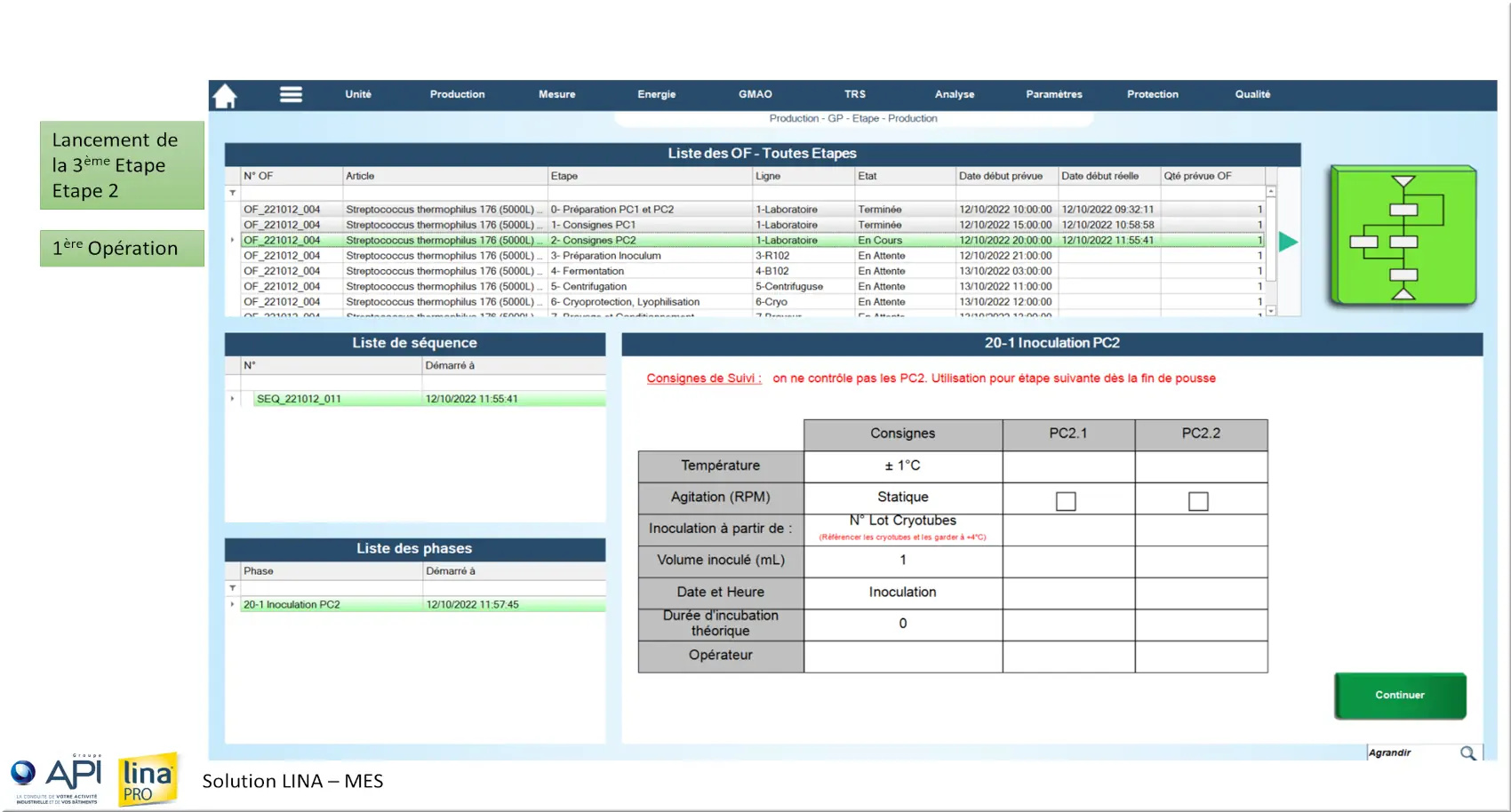Open the Qualité menu
Image resolution: width=1511 pixels, height=812 pixels.
coord(1252,94)
